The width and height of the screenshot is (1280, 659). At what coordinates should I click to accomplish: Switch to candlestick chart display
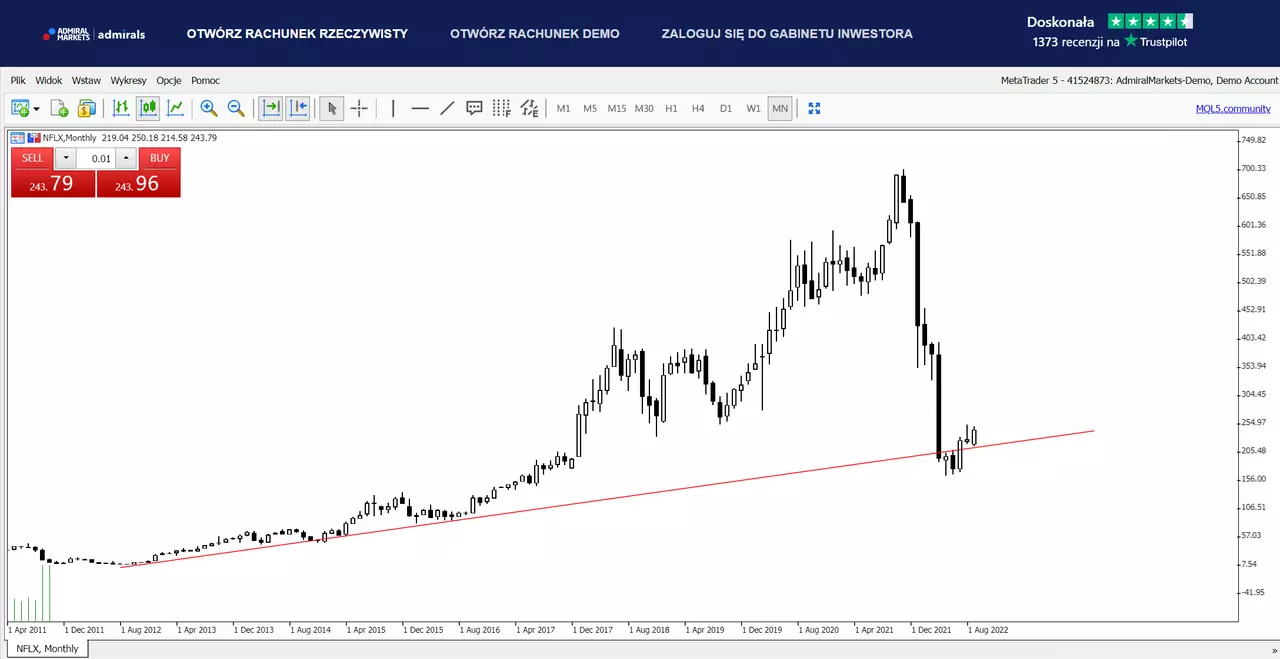coord(148,108)
